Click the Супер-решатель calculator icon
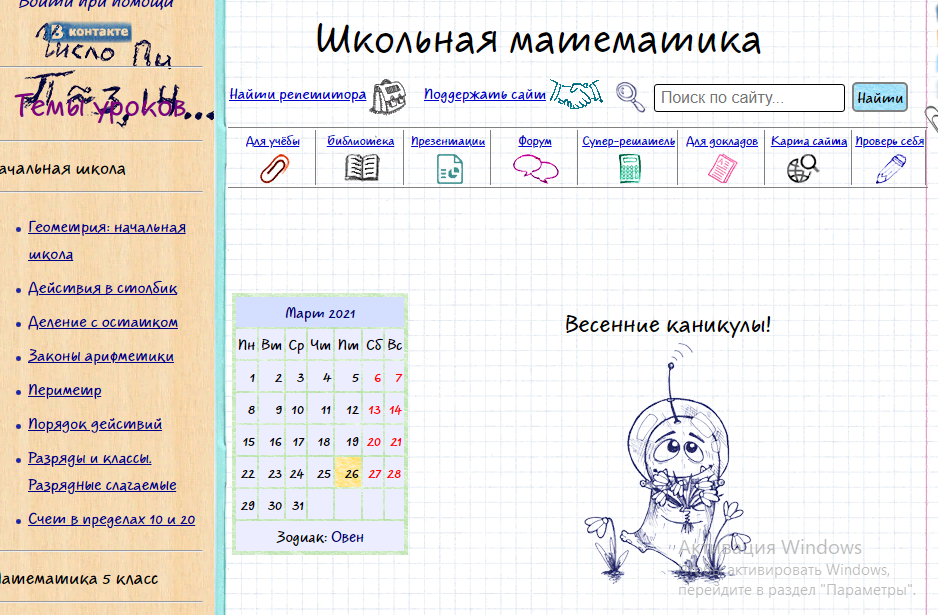Screen dimensions: 938x615 629,168
